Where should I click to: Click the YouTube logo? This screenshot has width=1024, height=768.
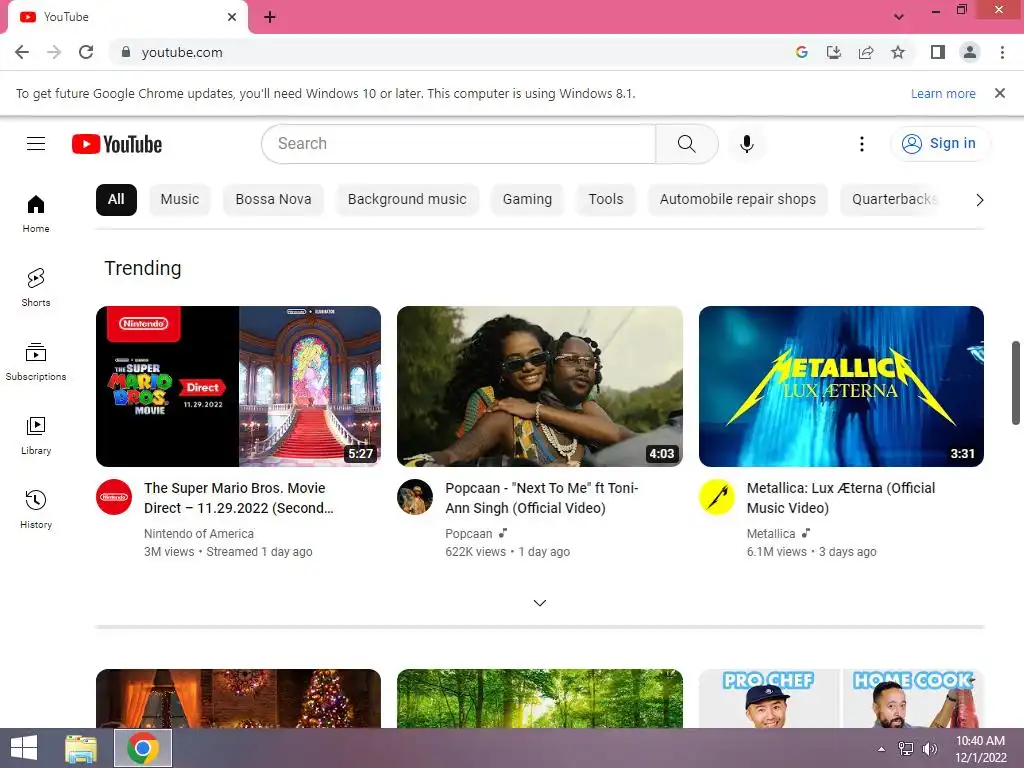[x=117, y=144]
